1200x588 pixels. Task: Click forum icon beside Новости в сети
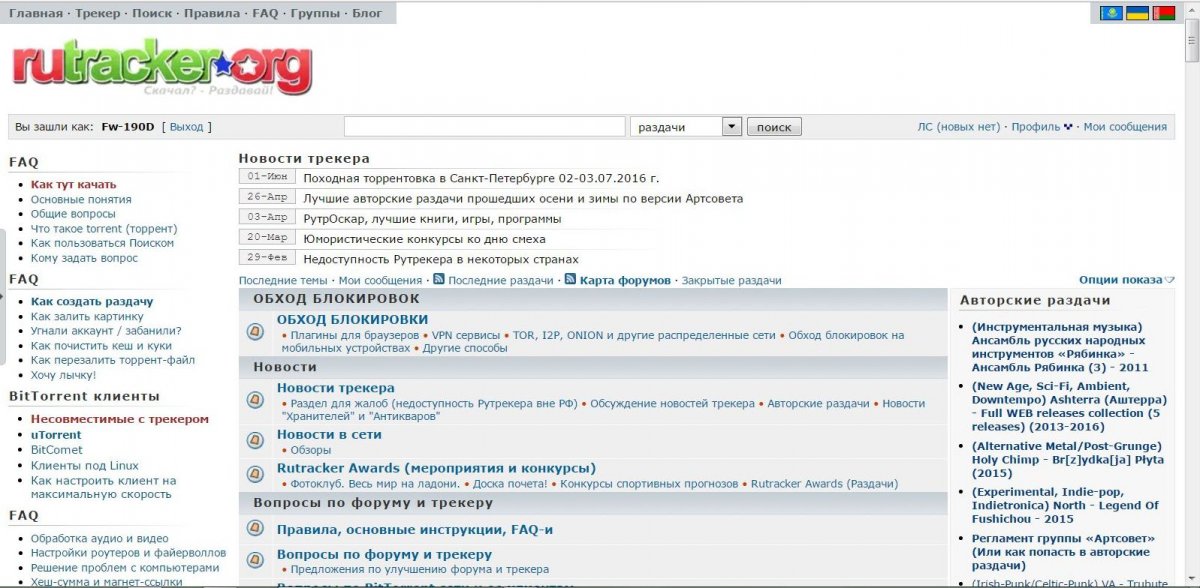click(255, 440)
